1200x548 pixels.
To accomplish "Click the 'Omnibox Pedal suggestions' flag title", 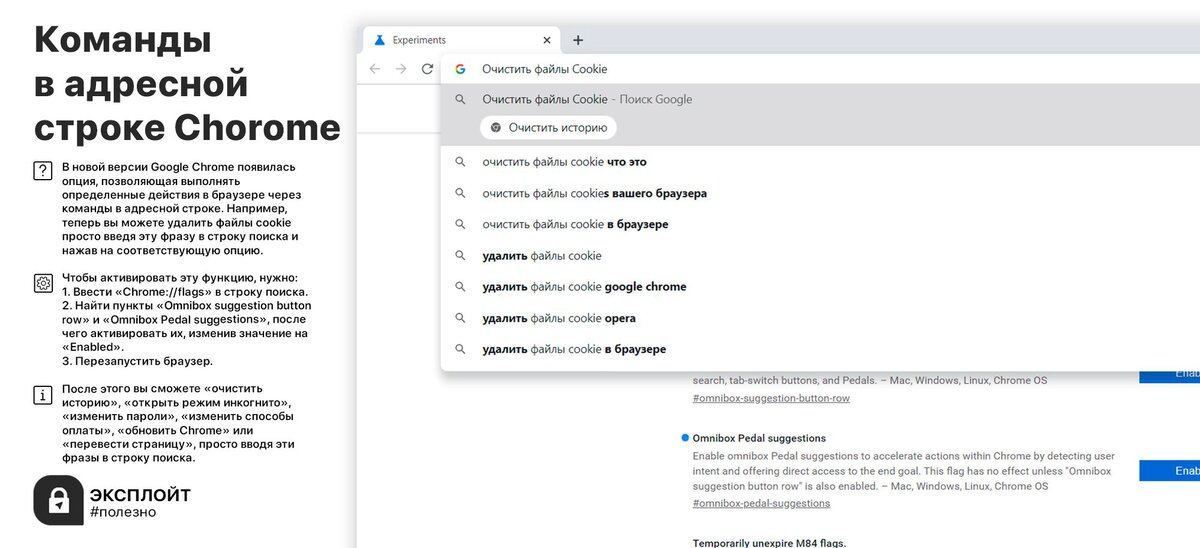I will (759, 438).
